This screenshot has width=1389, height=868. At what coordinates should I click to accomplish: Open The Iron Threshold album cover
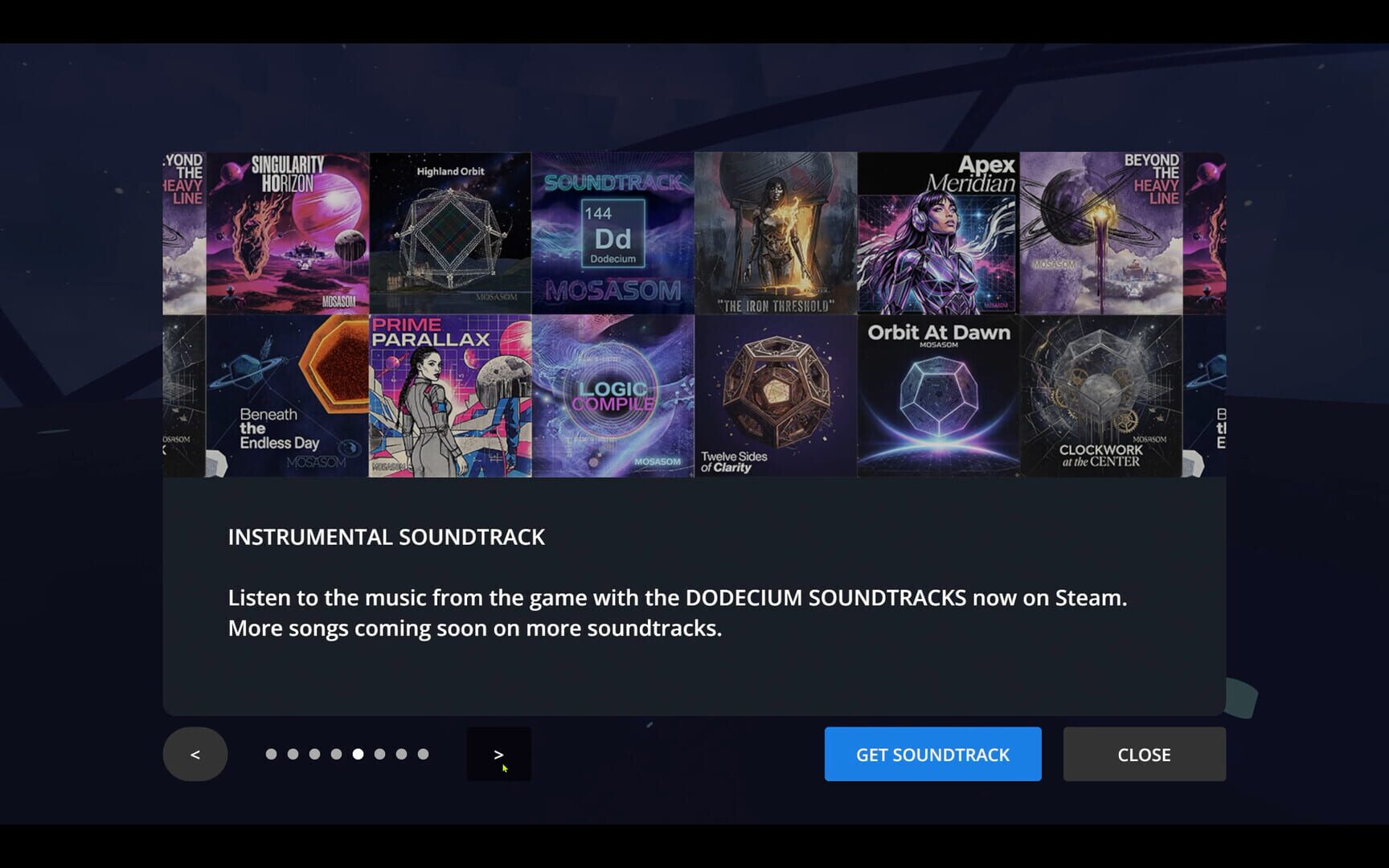coord(776,233)
